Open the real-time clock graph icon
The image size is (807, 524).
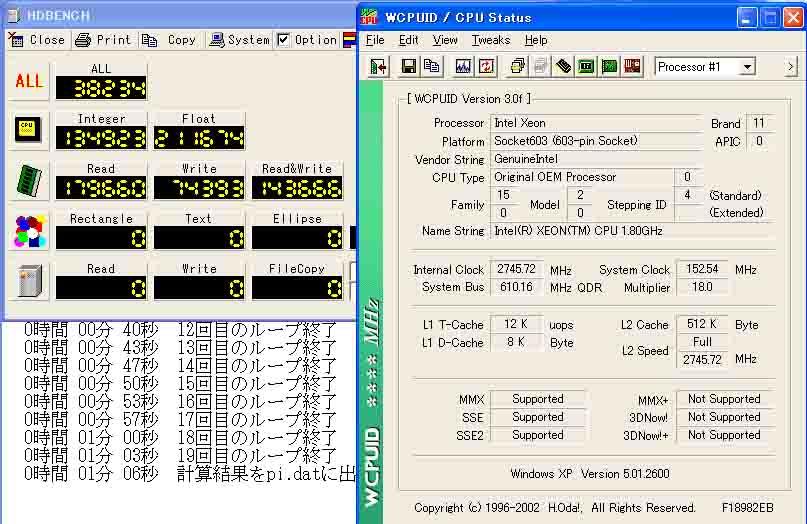(x=463, y=66)
